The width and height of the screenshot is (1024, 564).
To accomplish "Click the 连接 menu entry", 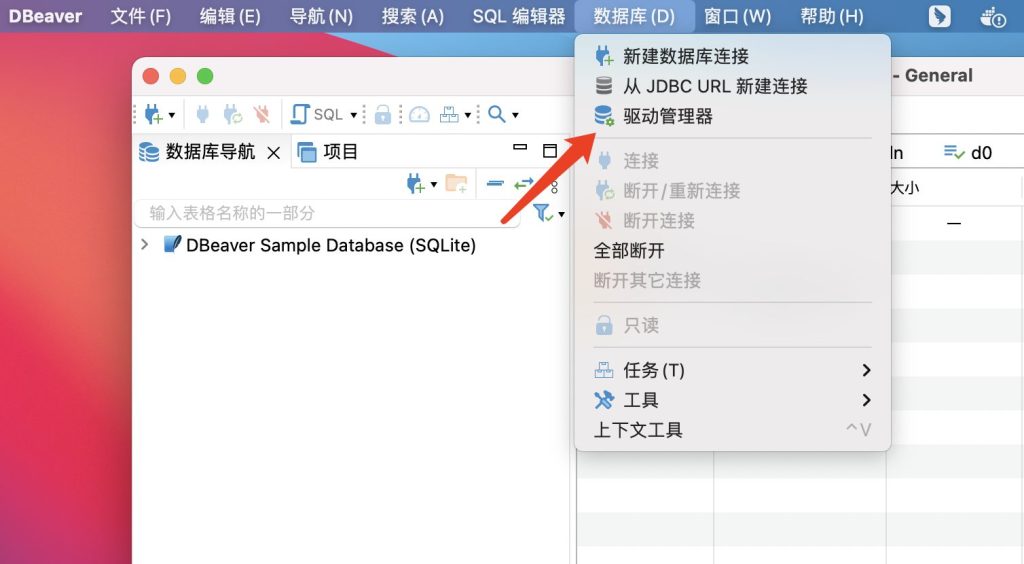I will 733,161.
